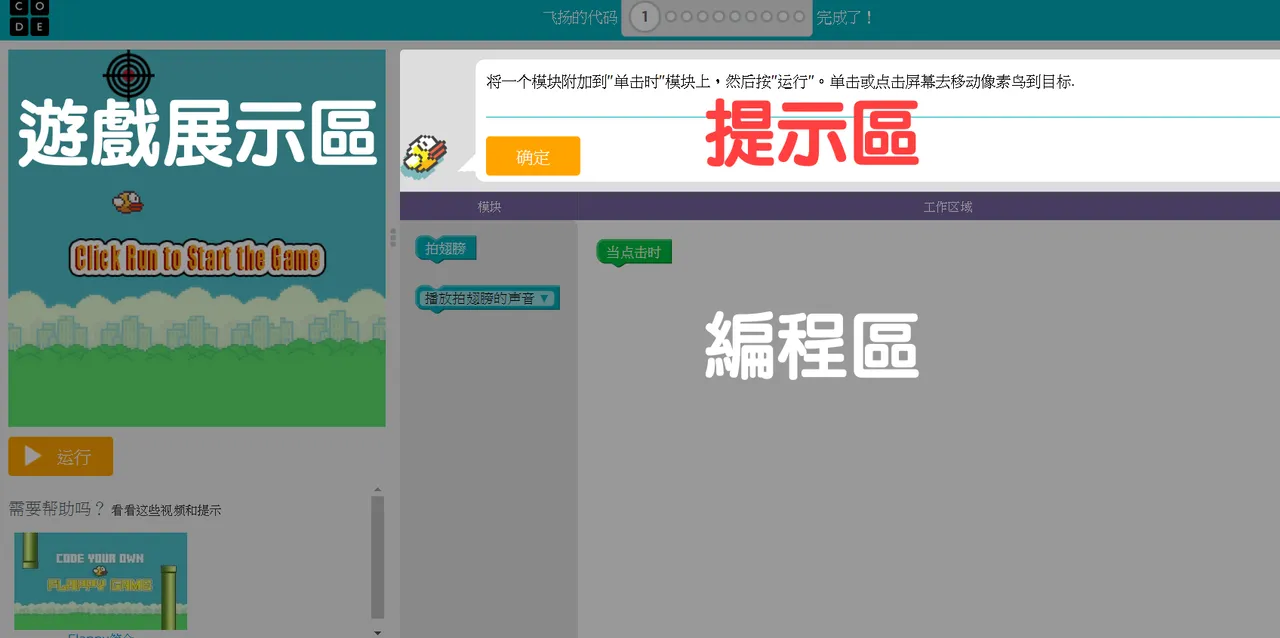This screenshot has height=638, width=1280.
Task: Click the help panel scrollbar up arrow
Action: point(377,489)
